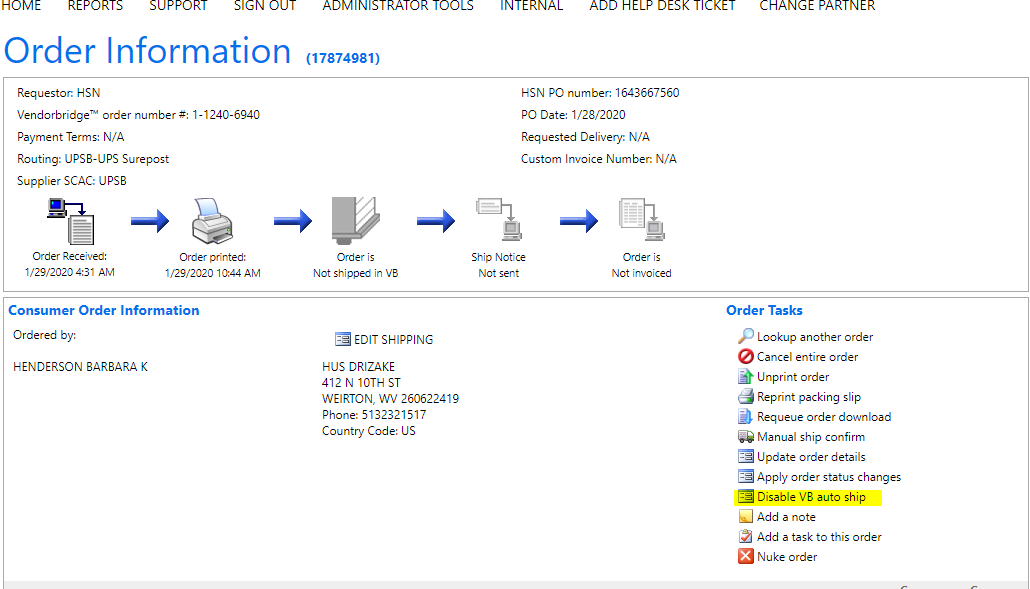1030x589 pixels.
Task: Click the clipboard icon for Add a task
Action: click(746, 536)
